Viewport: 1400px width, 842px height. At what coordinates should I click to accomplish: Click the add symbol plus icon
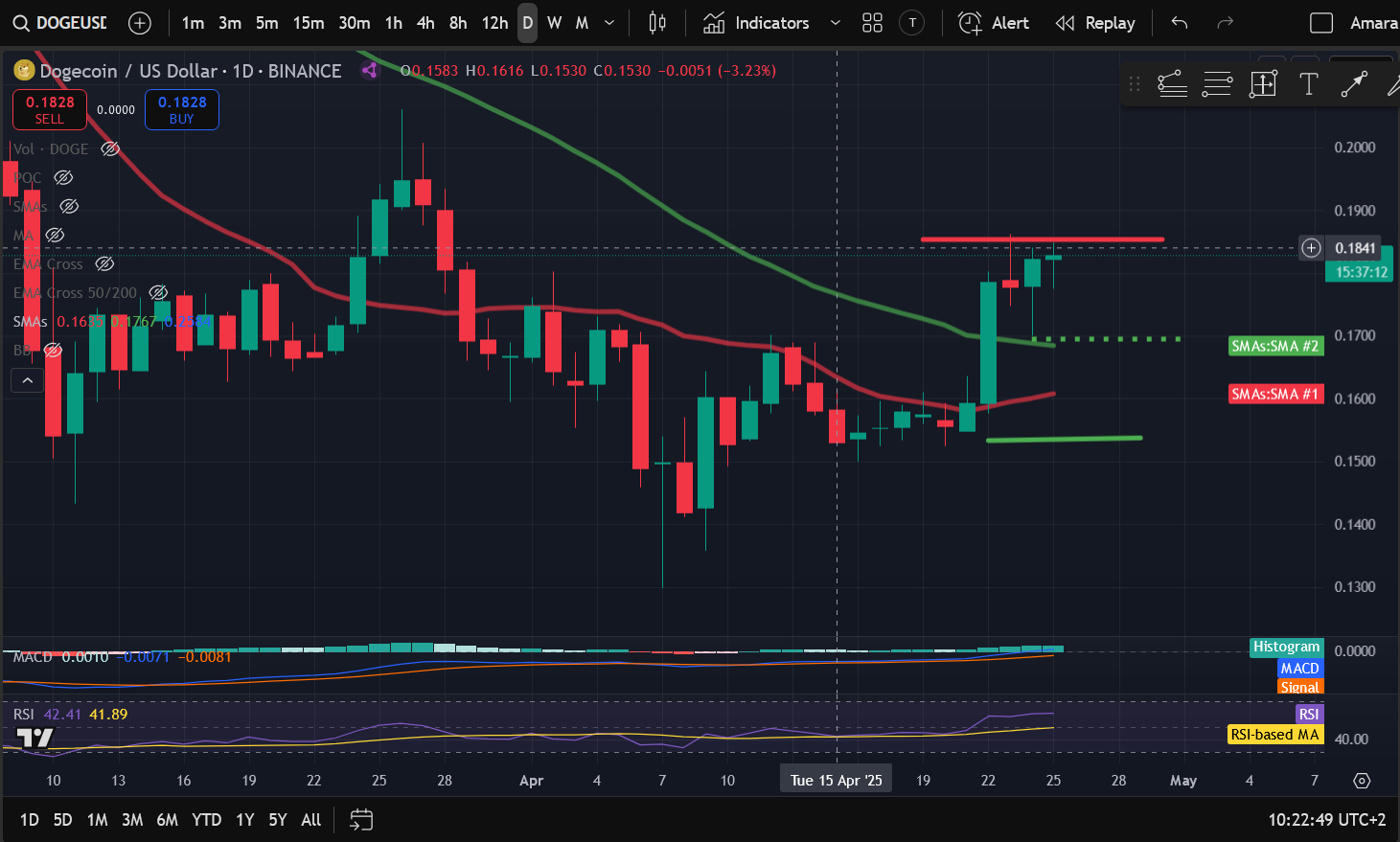tap(140, 23)
